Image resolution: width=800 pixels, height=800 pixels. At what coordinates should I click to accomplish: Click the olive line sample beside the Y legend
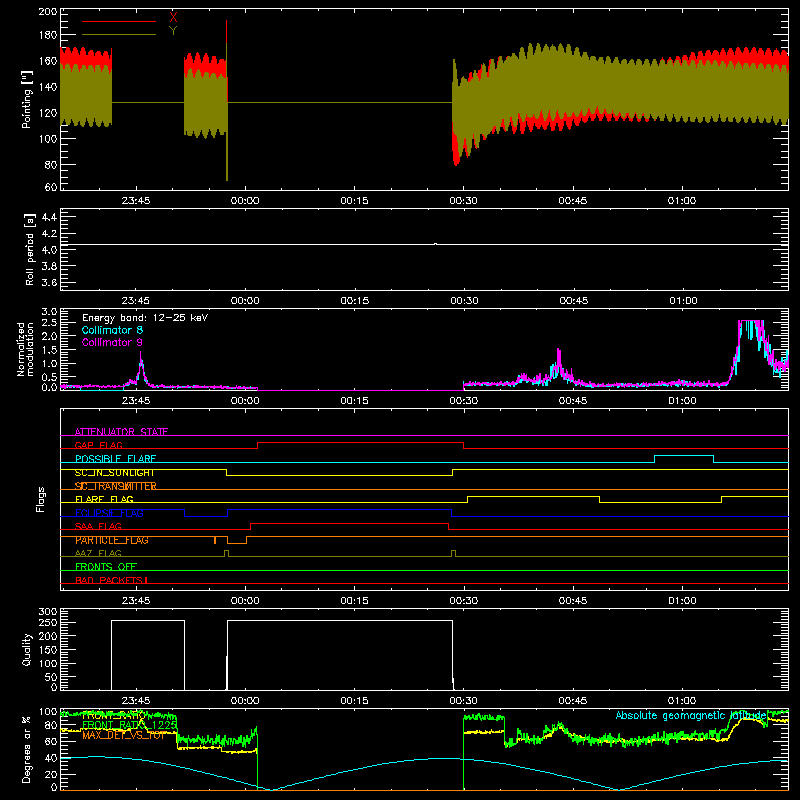[119, 34]
